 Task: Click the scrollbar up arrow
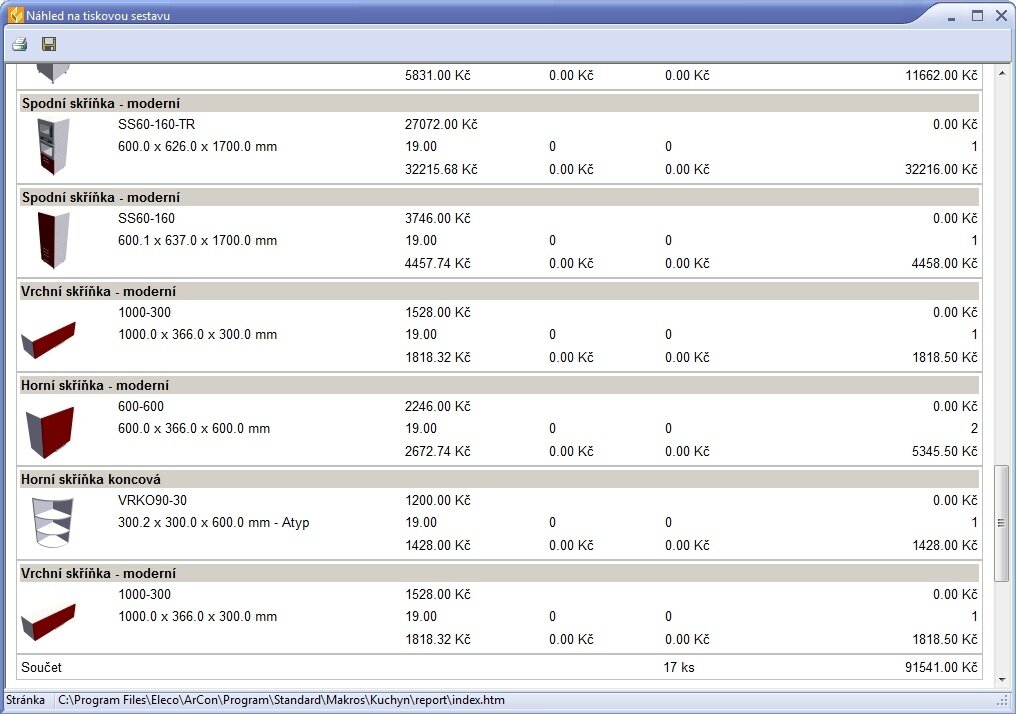tap(1001, 74)
